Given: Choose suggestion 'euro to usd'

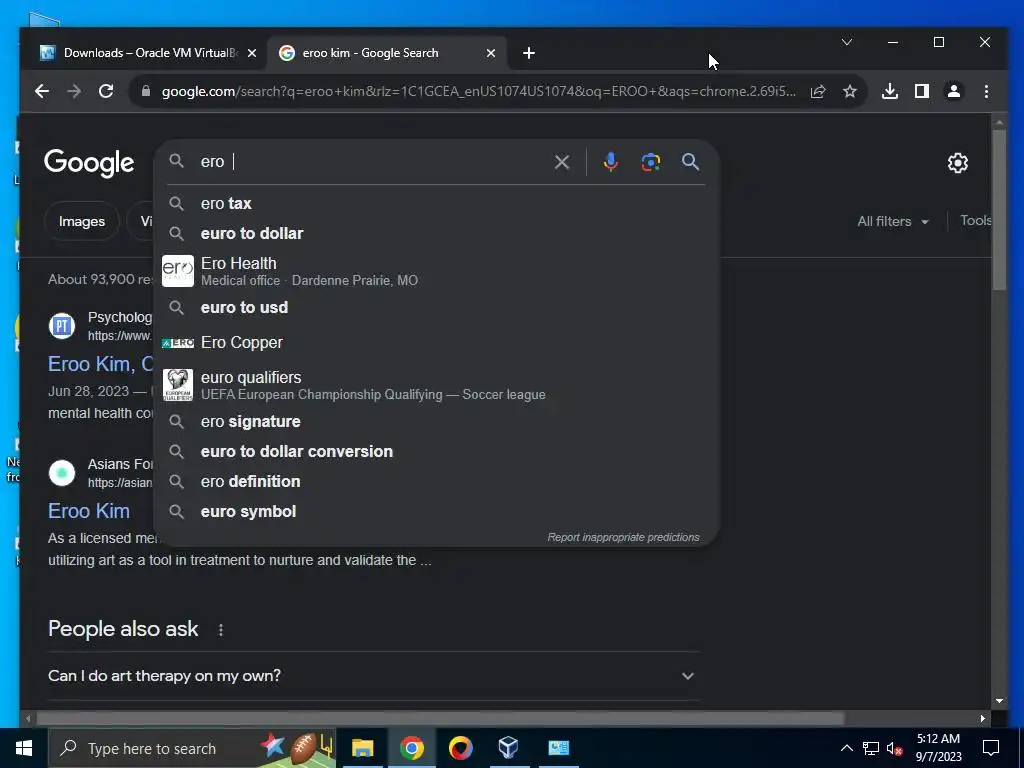Looking at the screenshot, I should (436, 308).
